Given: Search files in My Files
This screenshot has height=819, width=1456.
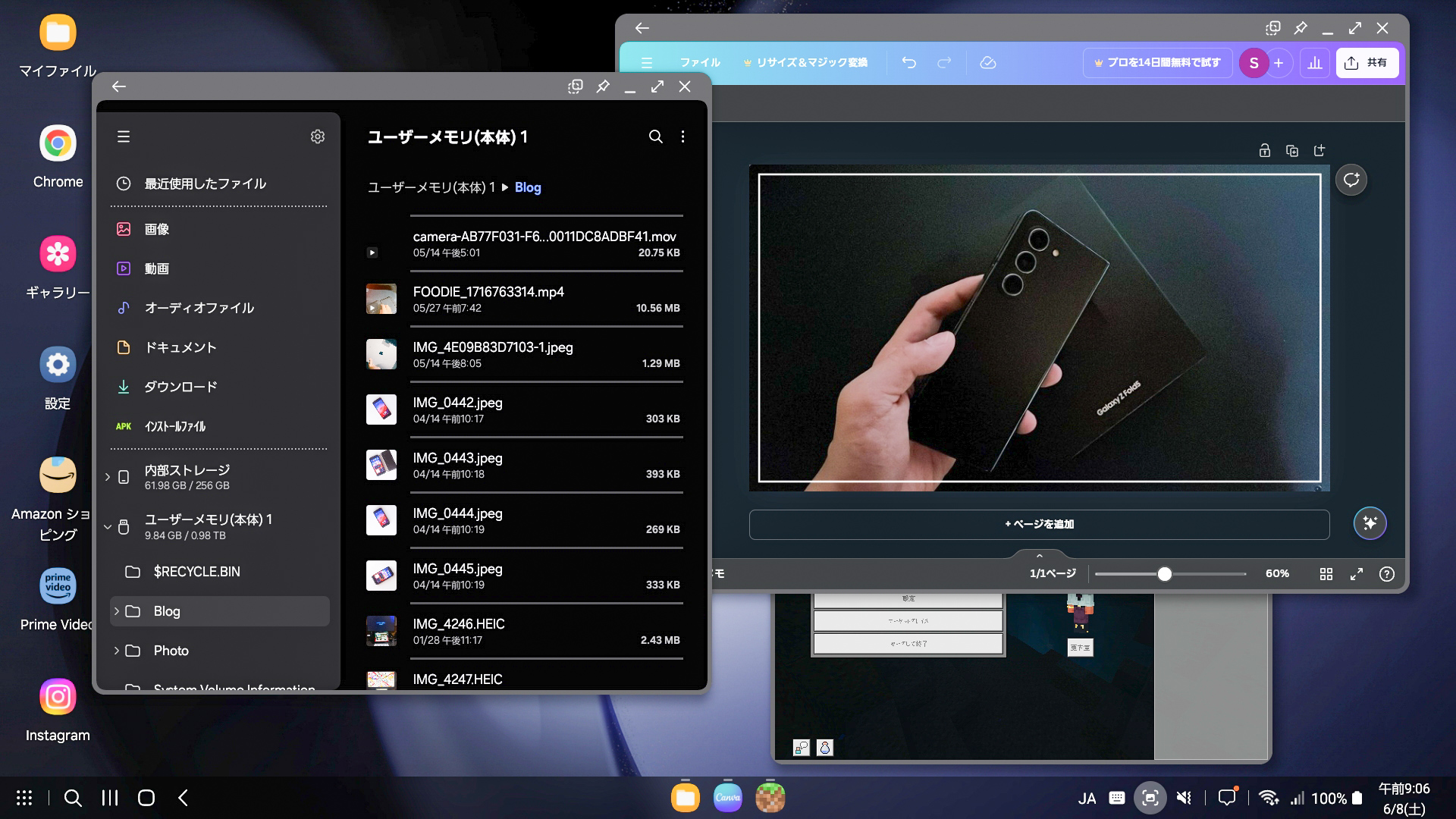Looking at the screenshot, I should click(656, 136).
